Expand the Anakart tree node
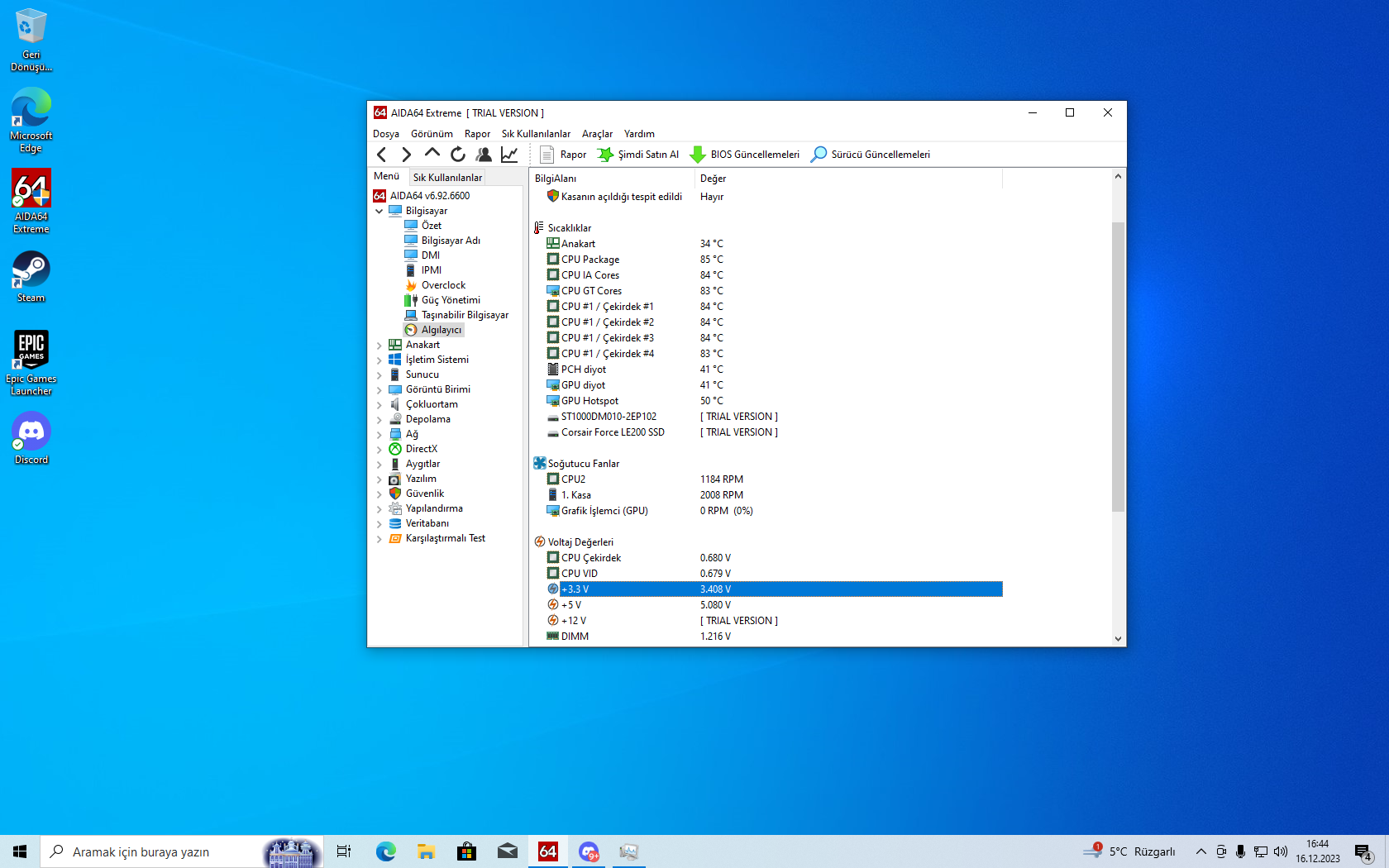 pyautogui.click(x=379, y=346)
